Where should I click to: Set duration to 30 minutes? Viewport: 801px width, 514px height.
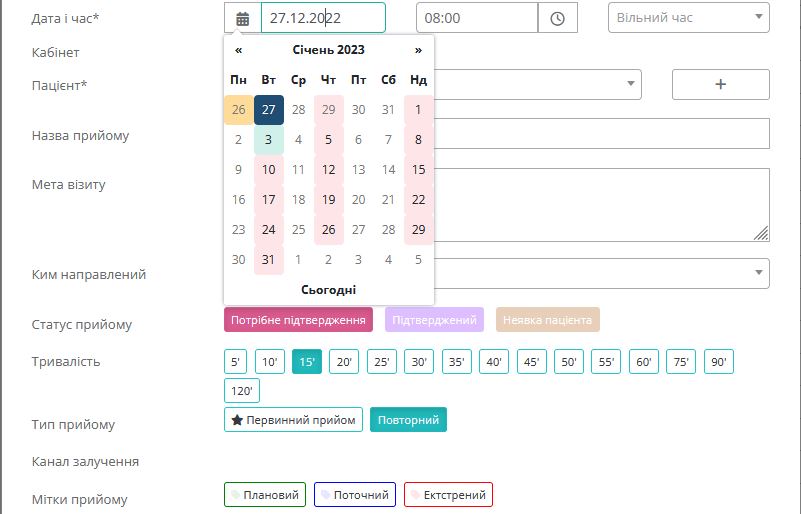(419, 362)
